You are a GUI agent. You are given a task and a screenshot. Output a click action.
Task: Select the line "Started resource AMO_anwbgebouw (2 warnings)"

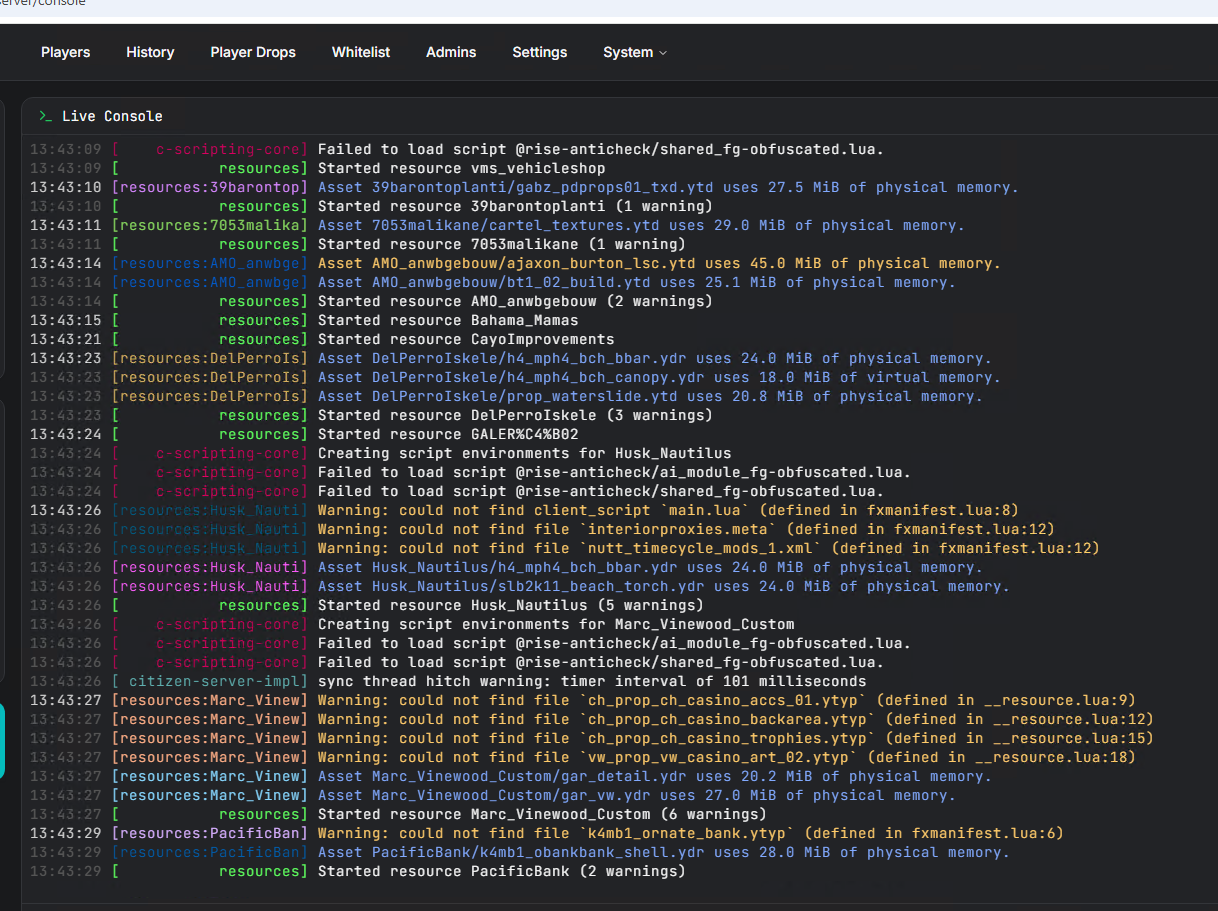515,301
